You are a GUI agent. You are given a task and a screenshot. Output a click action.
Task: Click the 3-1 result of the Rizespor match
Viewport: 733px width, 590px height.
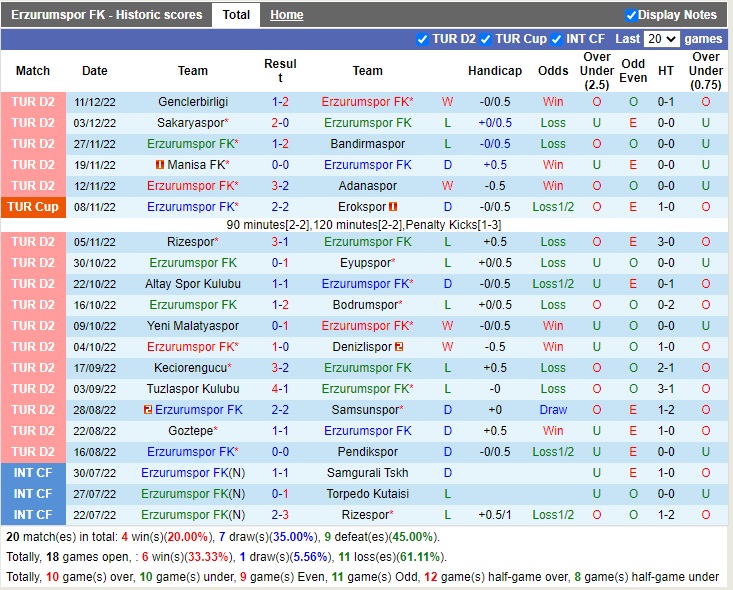(280, 242)
